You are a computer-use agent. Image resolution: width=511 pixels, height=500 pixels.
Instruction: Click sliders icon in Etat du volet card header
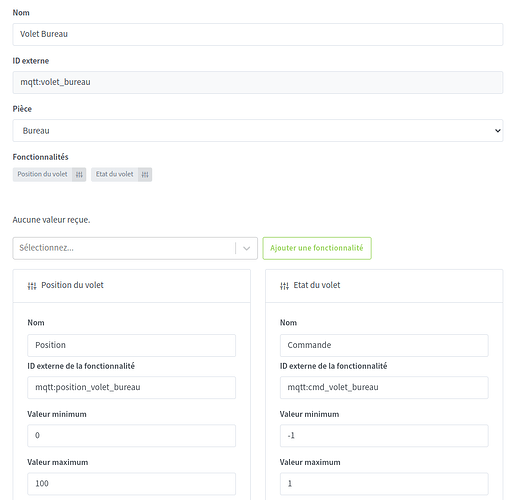(x=284, y=286)
